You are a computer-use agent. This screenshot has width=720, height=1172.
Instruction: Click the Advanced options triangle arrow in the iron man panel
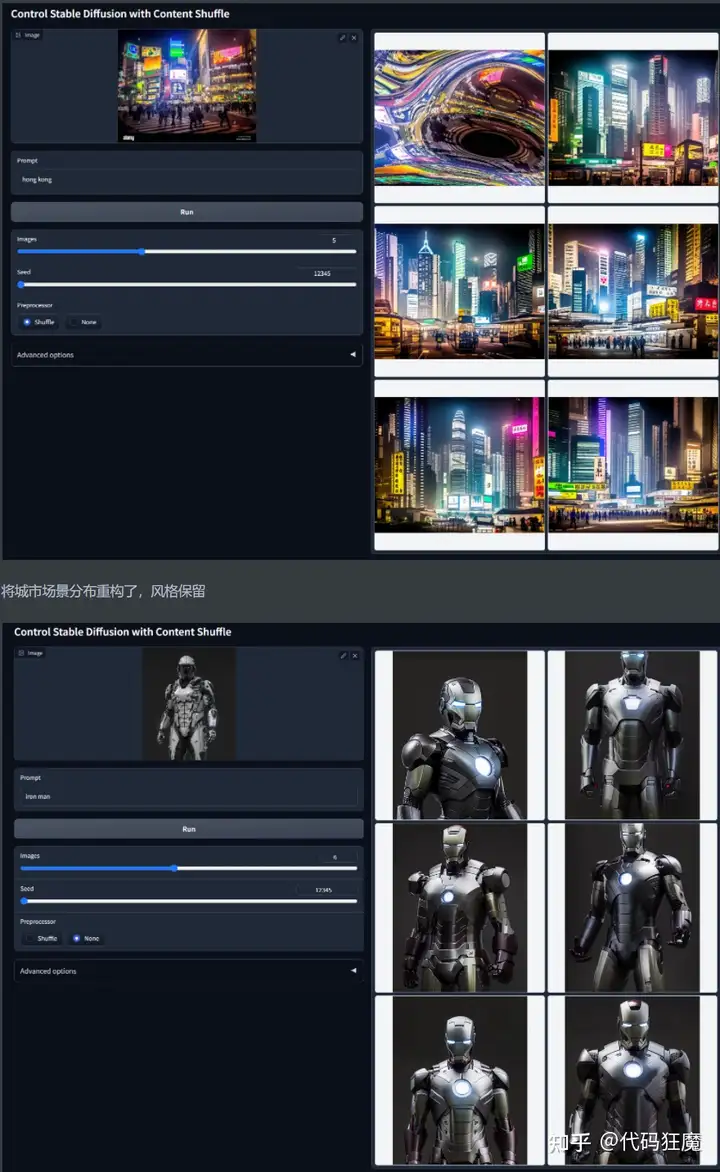point(354,971)
